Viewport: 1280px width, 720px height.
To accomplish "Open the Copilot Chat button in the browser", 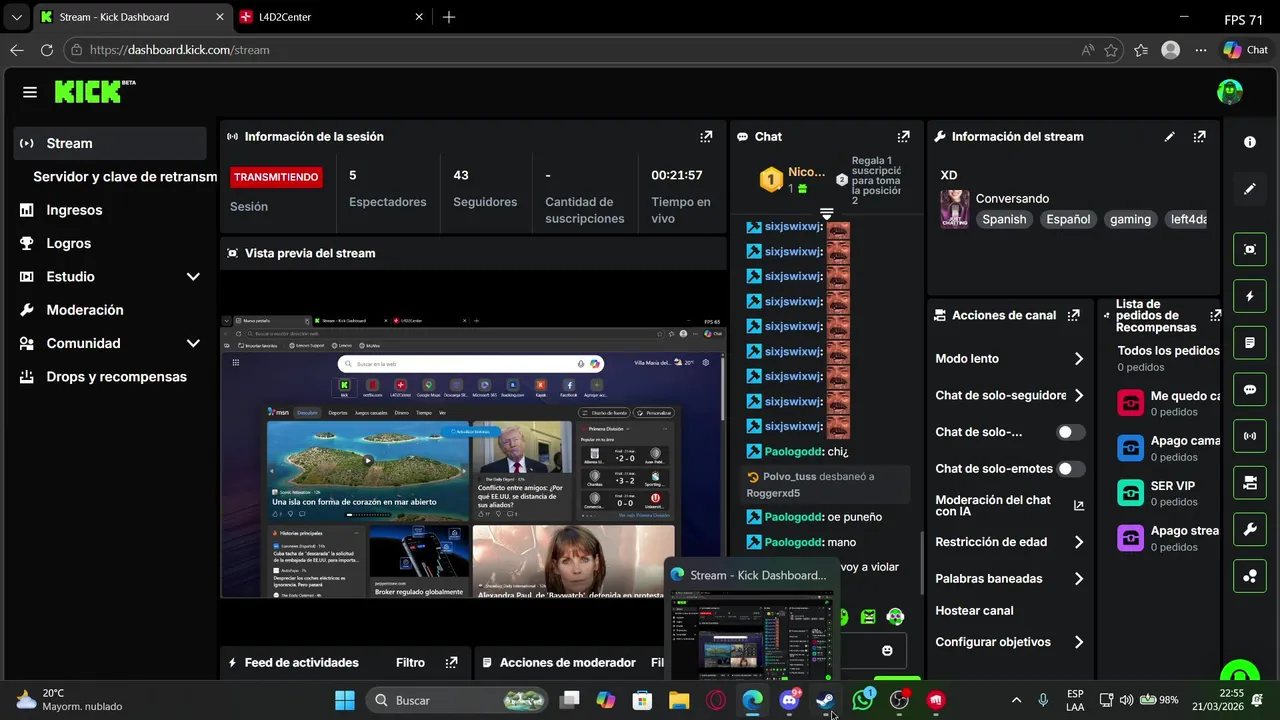I will coord(1246,50).
